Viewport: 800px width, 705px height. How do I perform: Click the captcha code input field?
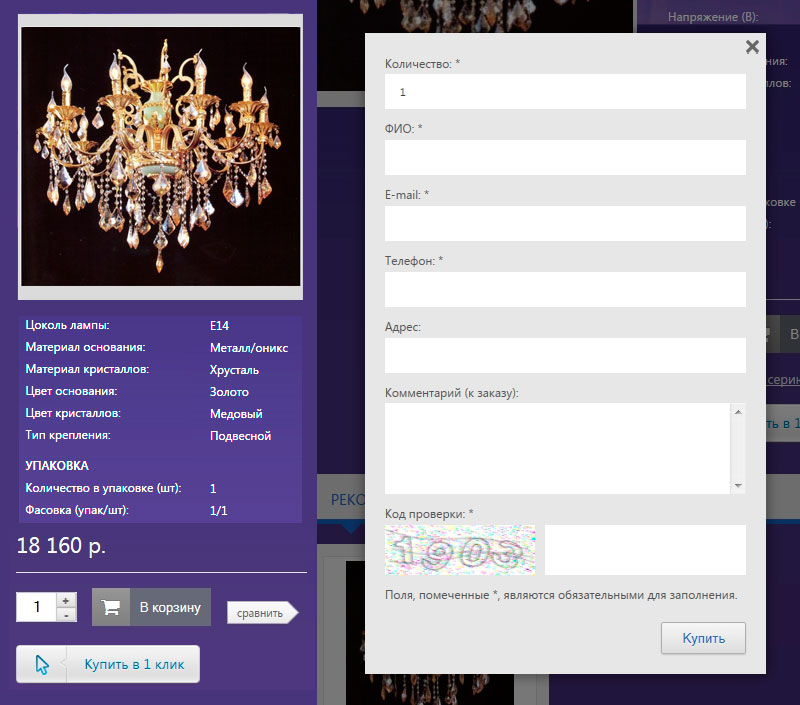coord(645,550)
